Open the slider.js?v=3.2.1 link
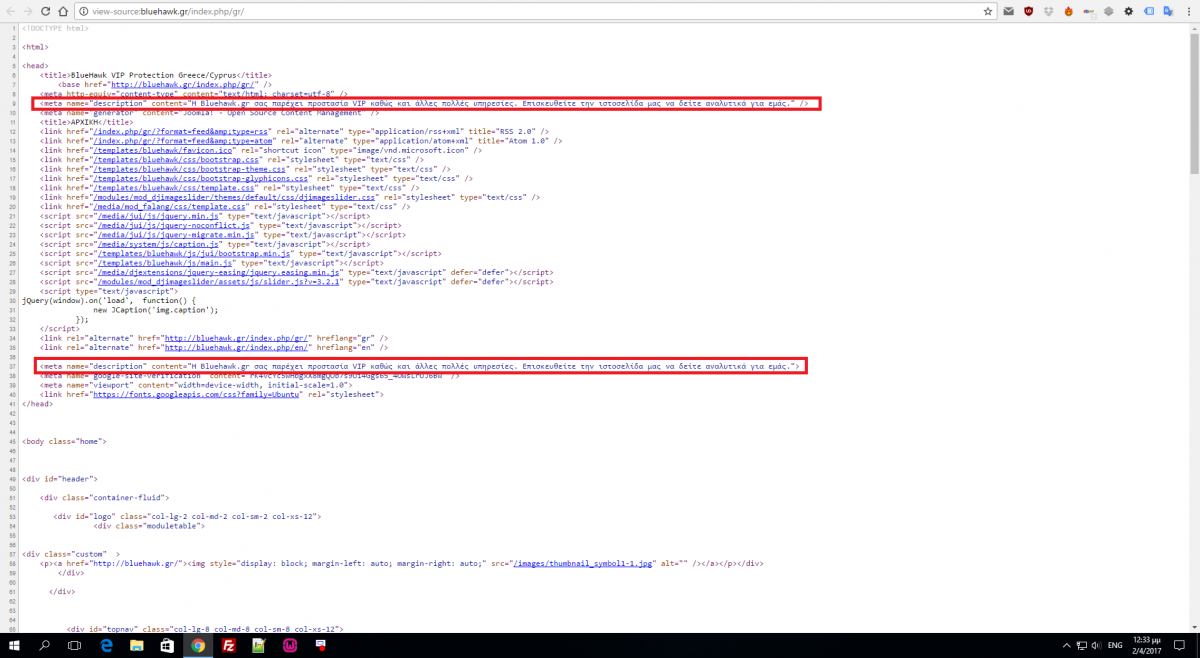The width and height of the screenshot is (1200, 658). pos(220,282)
